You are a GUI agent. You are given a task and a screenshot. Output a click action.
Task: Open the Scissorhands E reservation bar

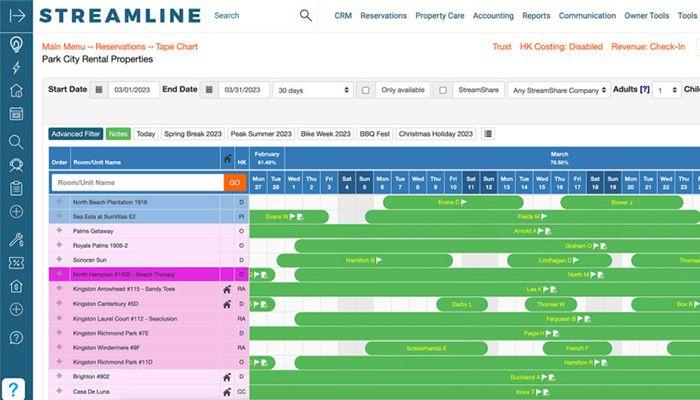point(426,348)
